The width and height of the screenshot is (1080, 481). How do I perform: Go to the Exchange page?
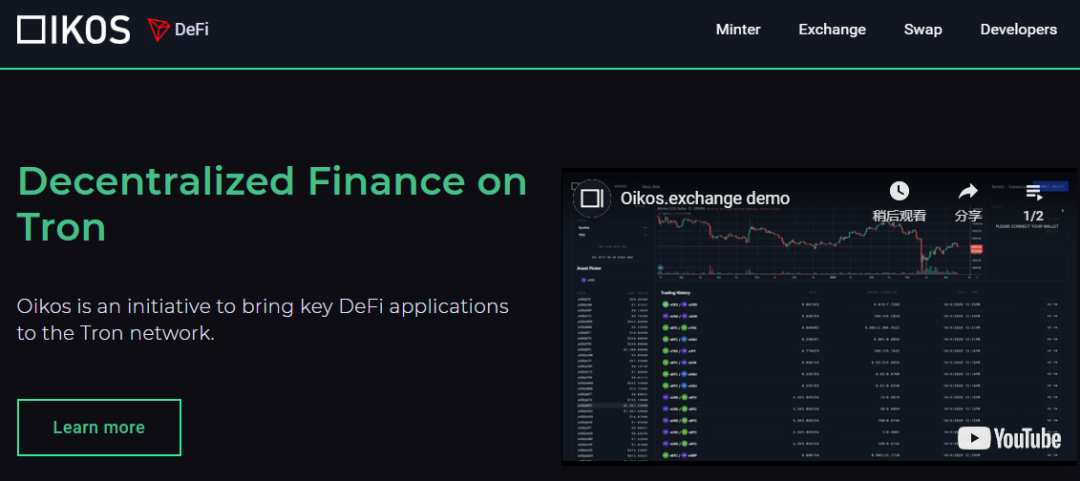(832, 30)
